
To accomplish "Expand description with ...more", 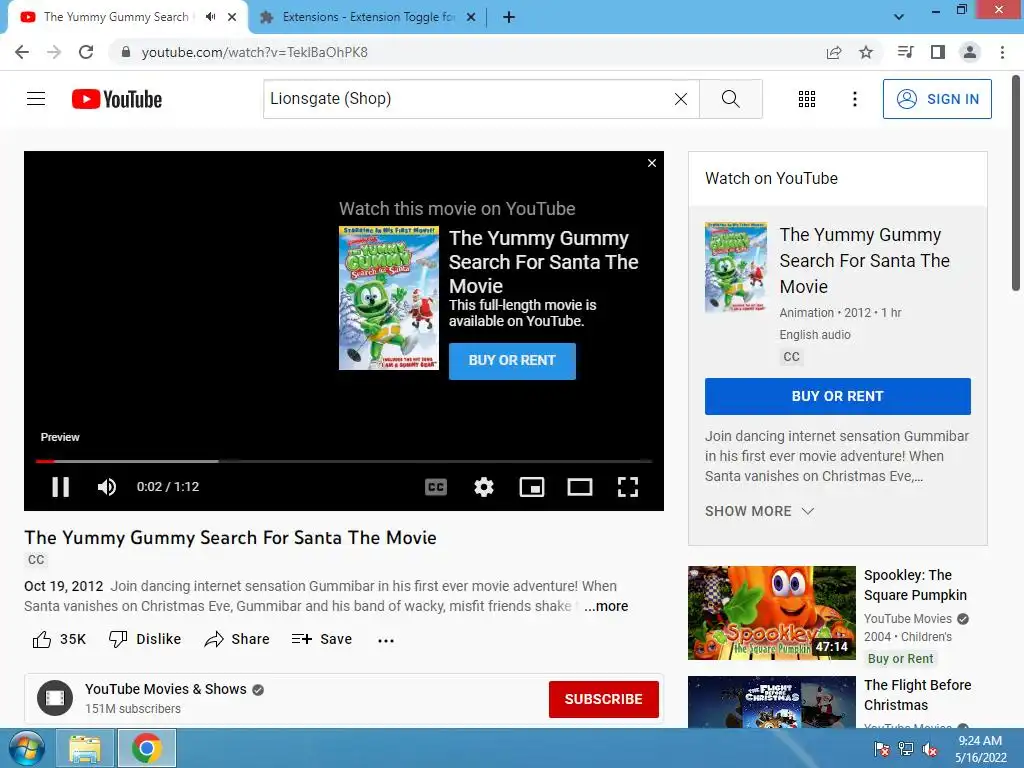I will [606, 606].
